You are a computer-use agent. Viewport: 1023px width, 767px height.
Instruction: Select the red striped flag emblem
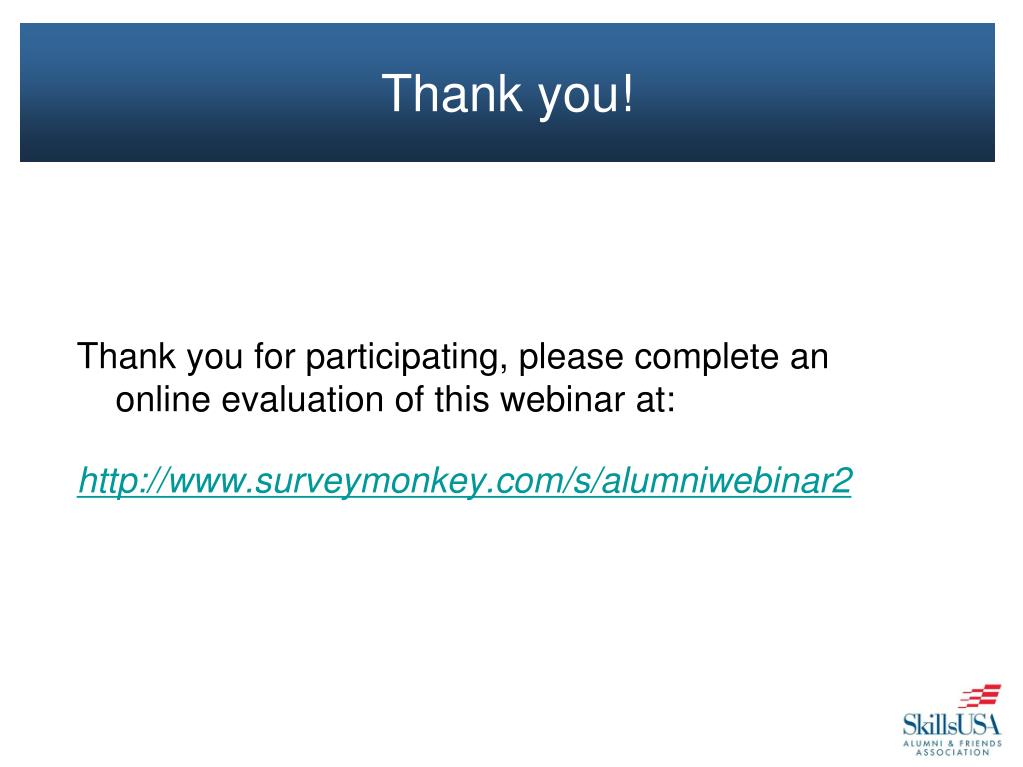tap(979, 696)
